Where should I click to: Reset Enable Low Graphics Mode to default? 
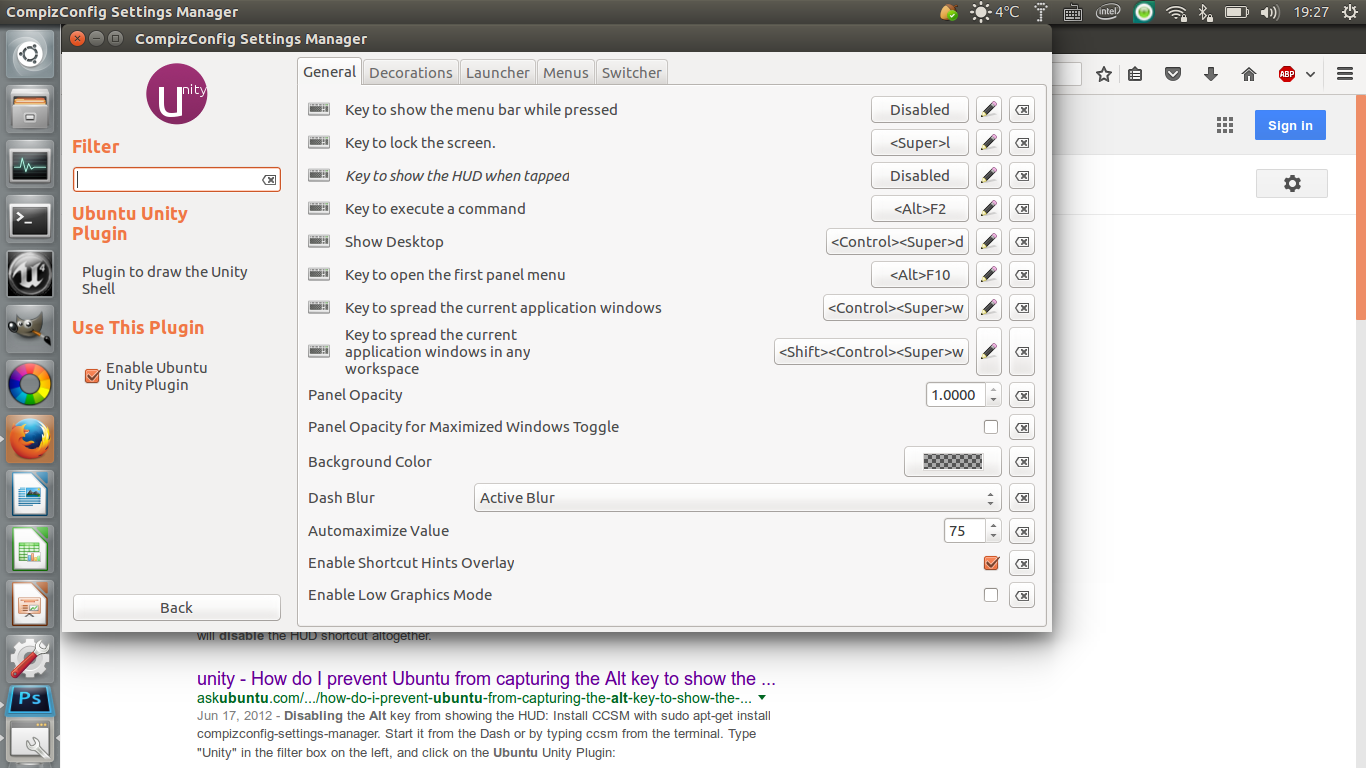pyautogui.click(x=1021, y=595)
